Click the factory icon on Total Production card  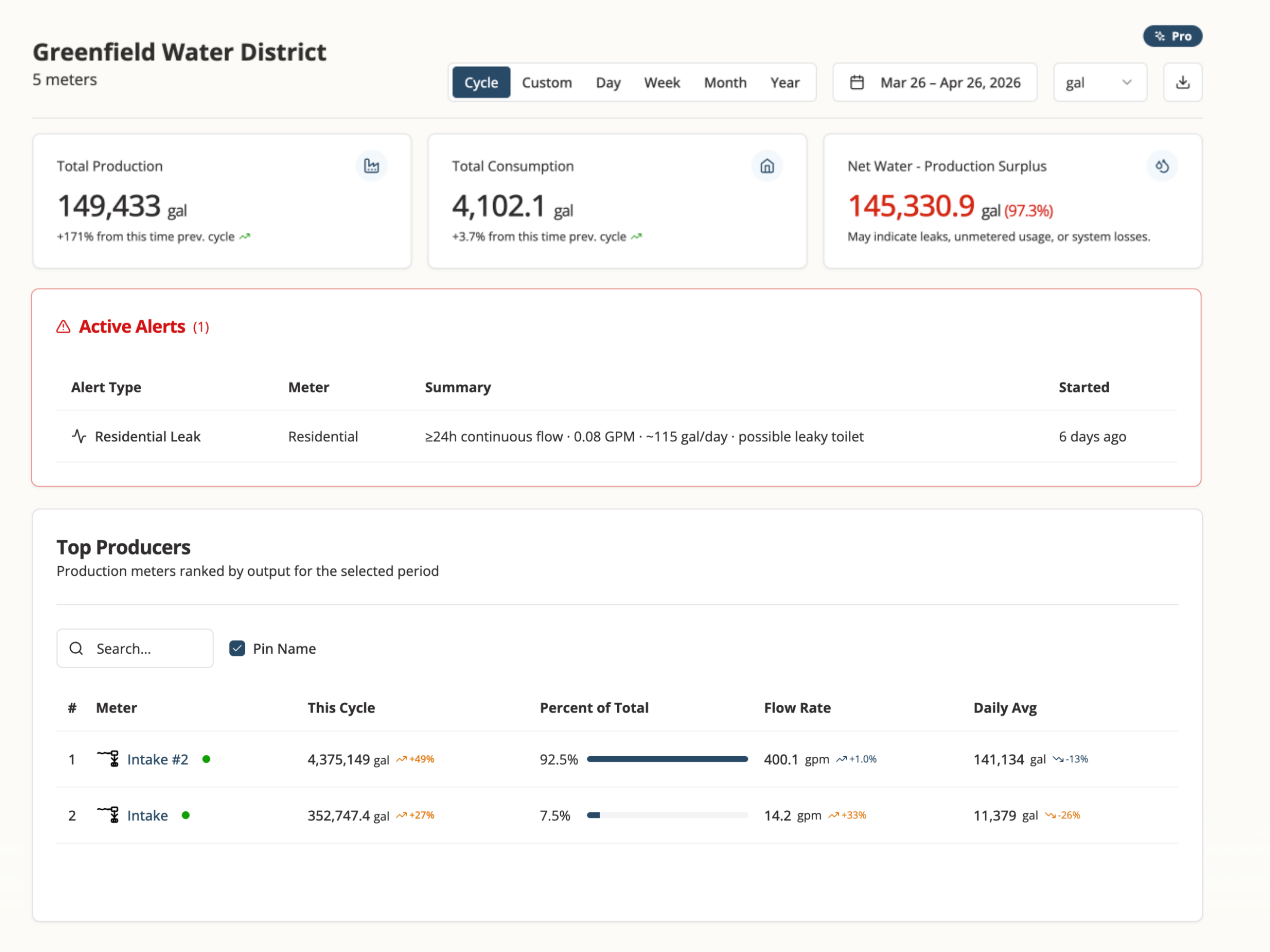[x=371, y=166]
